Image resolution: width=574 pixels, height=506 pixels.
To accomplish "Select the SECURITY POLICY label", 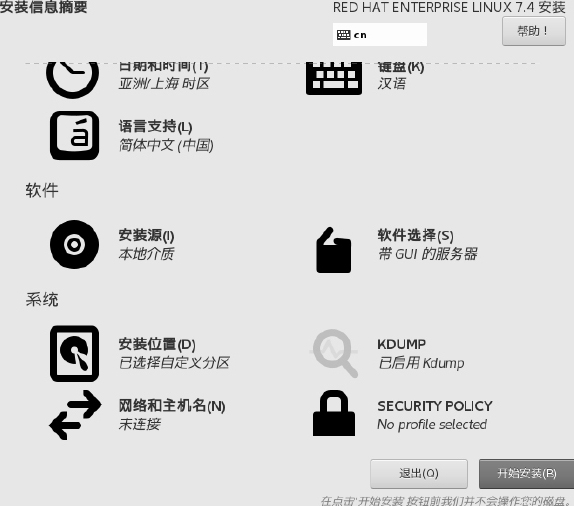I will coord(435,406).
